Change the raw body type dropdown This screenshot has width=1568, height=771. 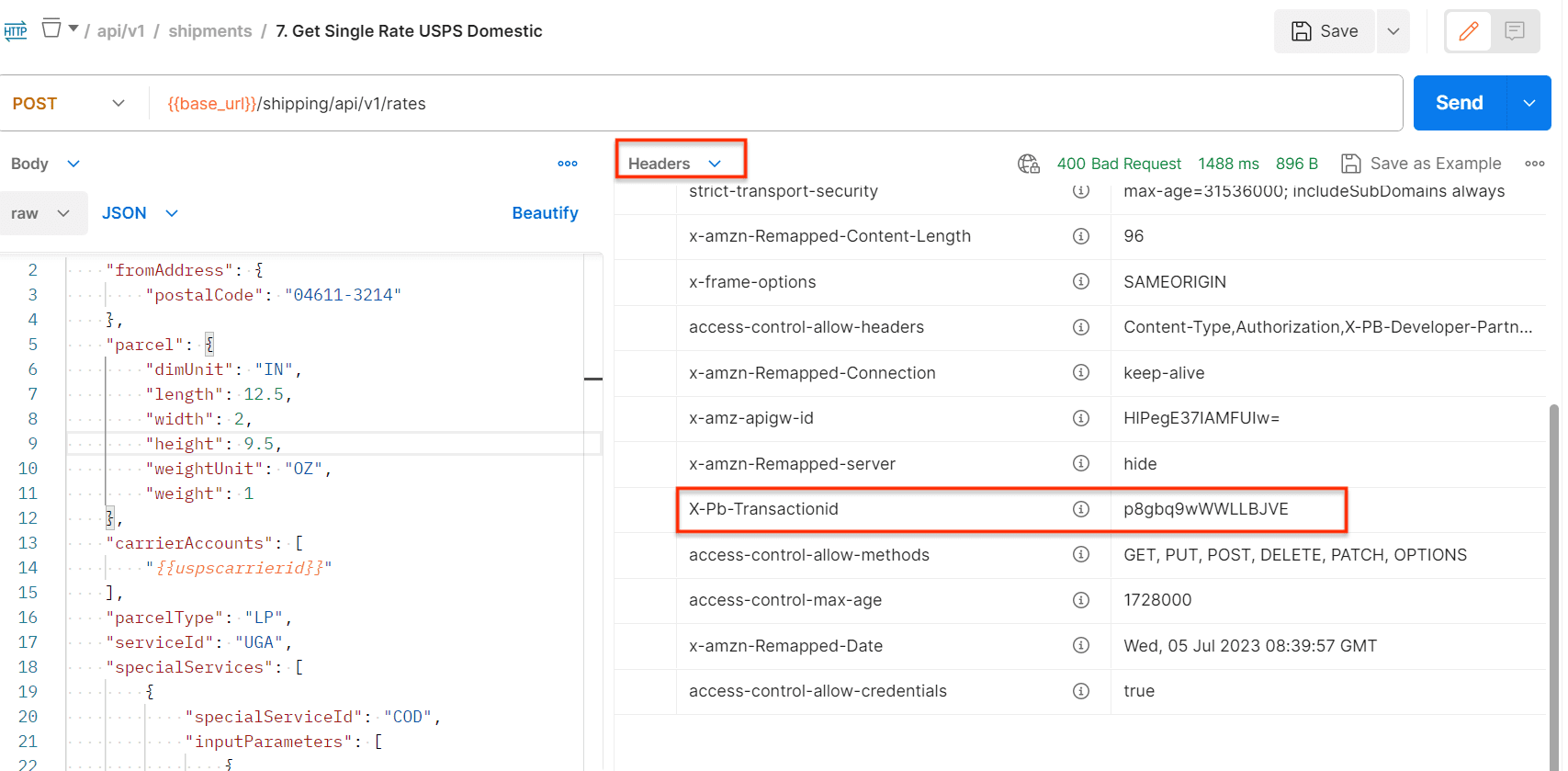[x=41, y=213]
